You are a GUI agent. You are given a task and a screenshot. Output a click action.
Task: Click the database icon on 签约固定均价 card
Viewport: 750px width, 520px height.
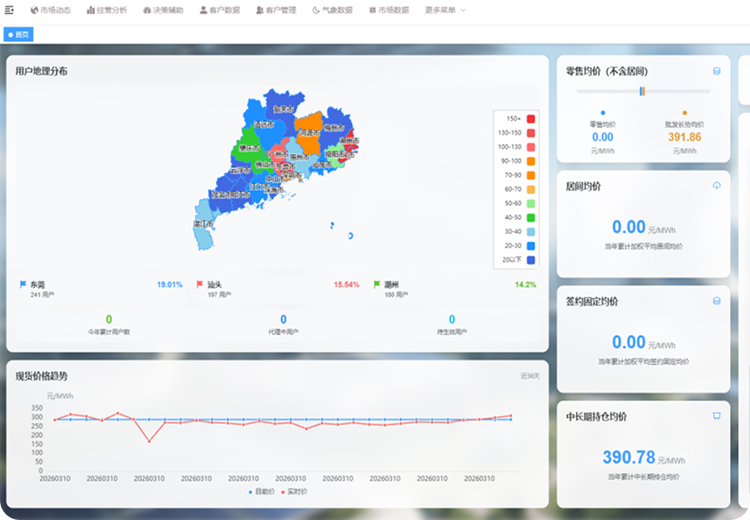coord(717,301)
